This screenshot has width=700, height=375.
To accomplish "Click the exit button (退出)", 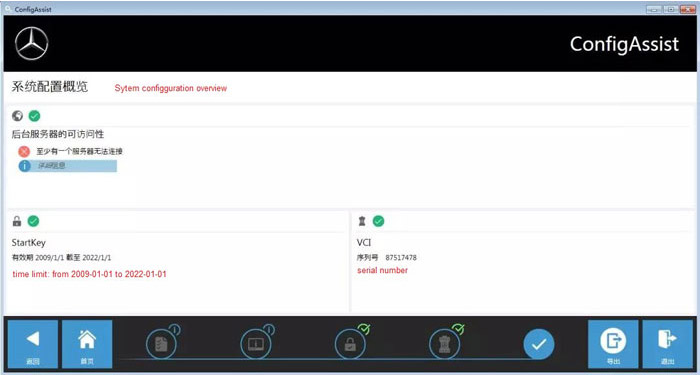I will (667, 344).
